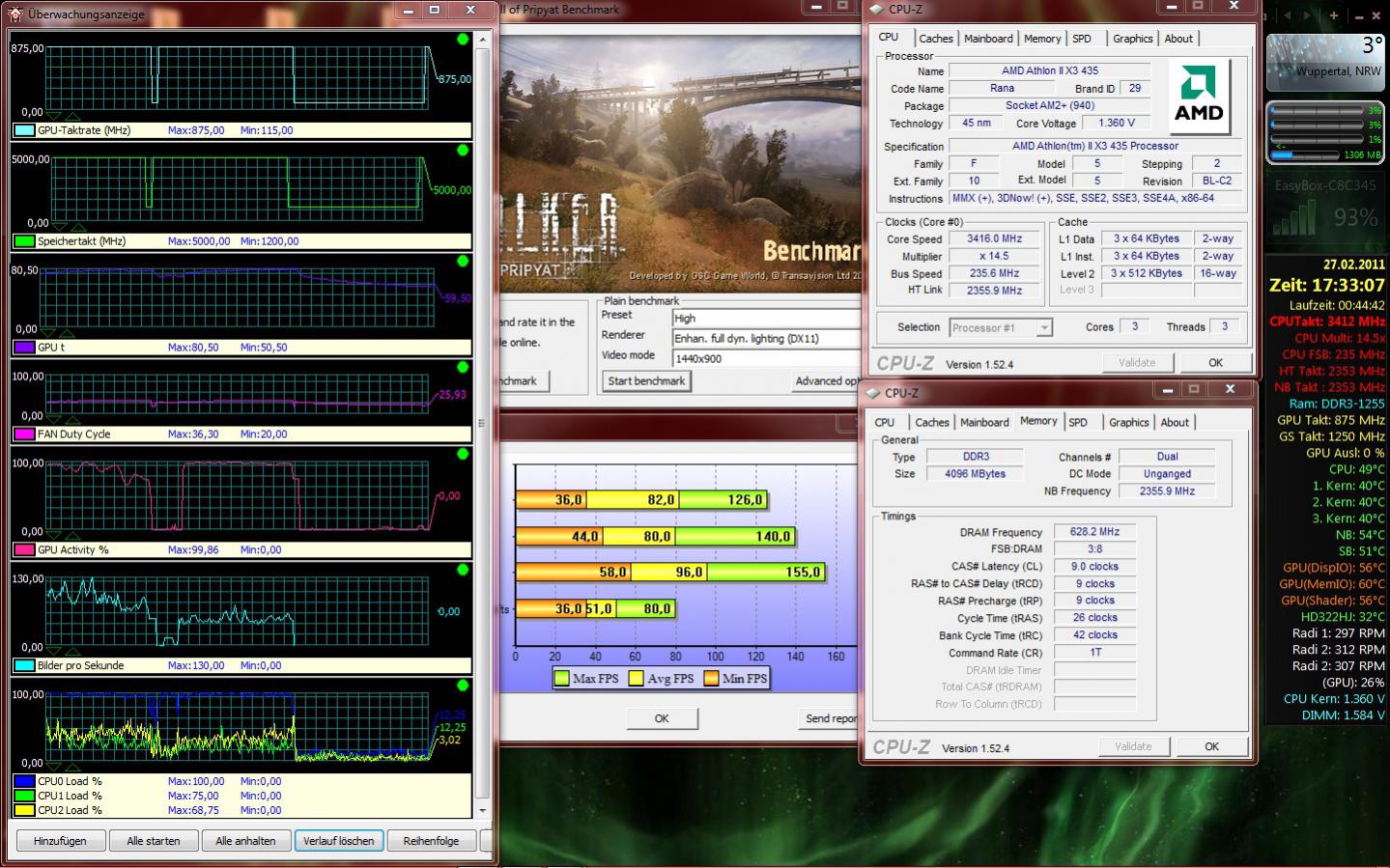Click the Min FPS legend marker
The width and height of the screenshot is (1390, 868).
(x=712, y=679)
